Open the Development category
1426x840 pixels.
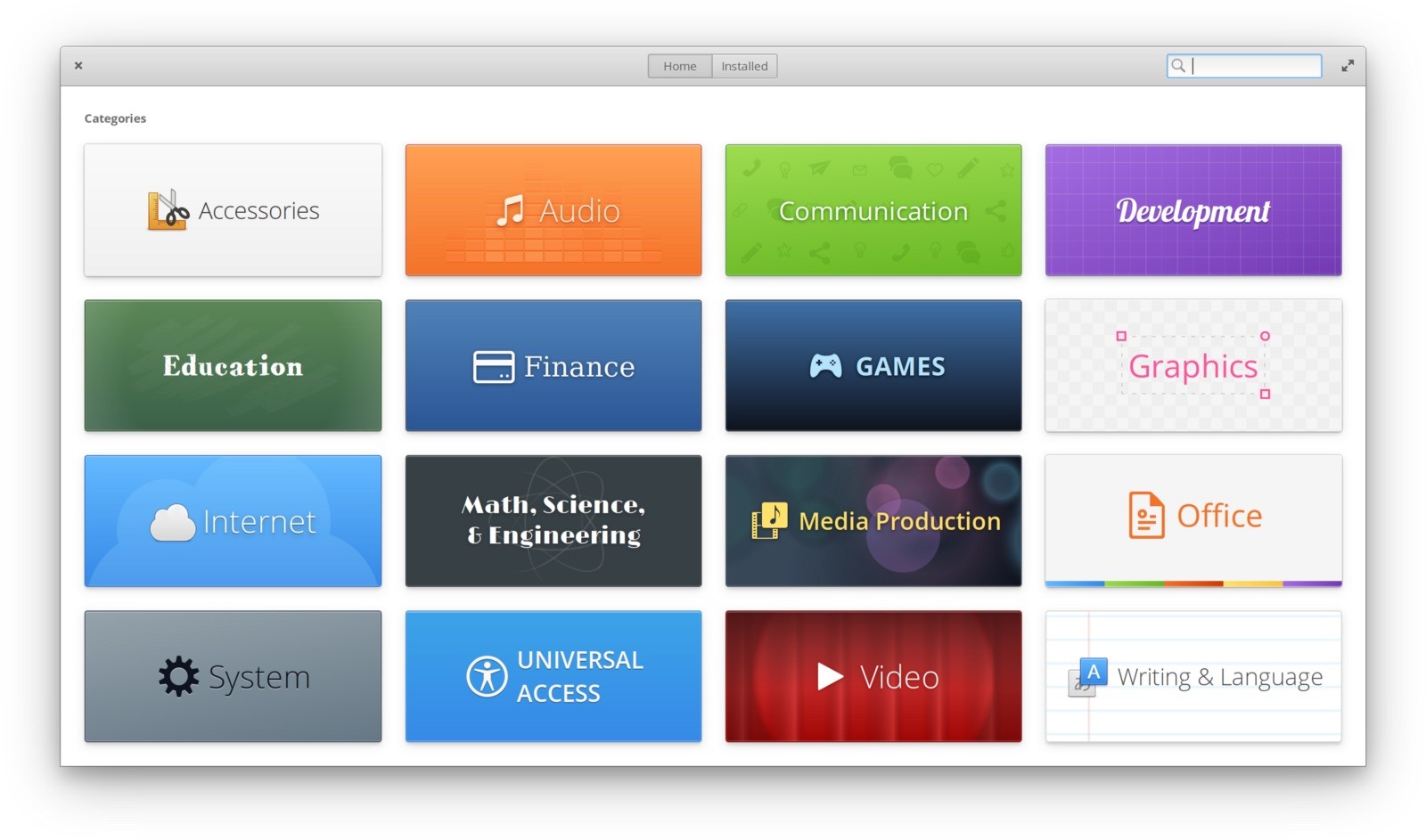click(1192, 211)
